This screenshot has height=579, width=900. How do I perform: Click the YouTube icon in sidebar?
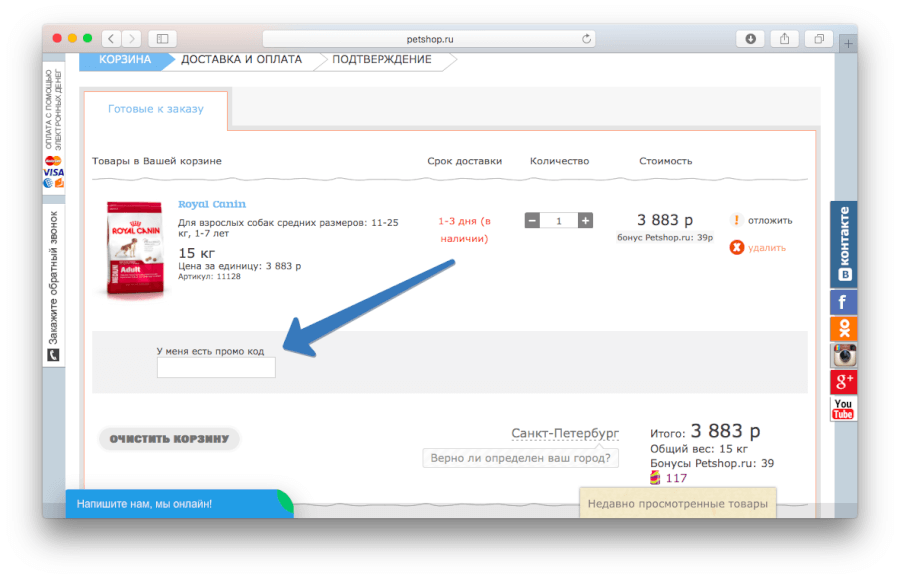[x=843, y=408]
